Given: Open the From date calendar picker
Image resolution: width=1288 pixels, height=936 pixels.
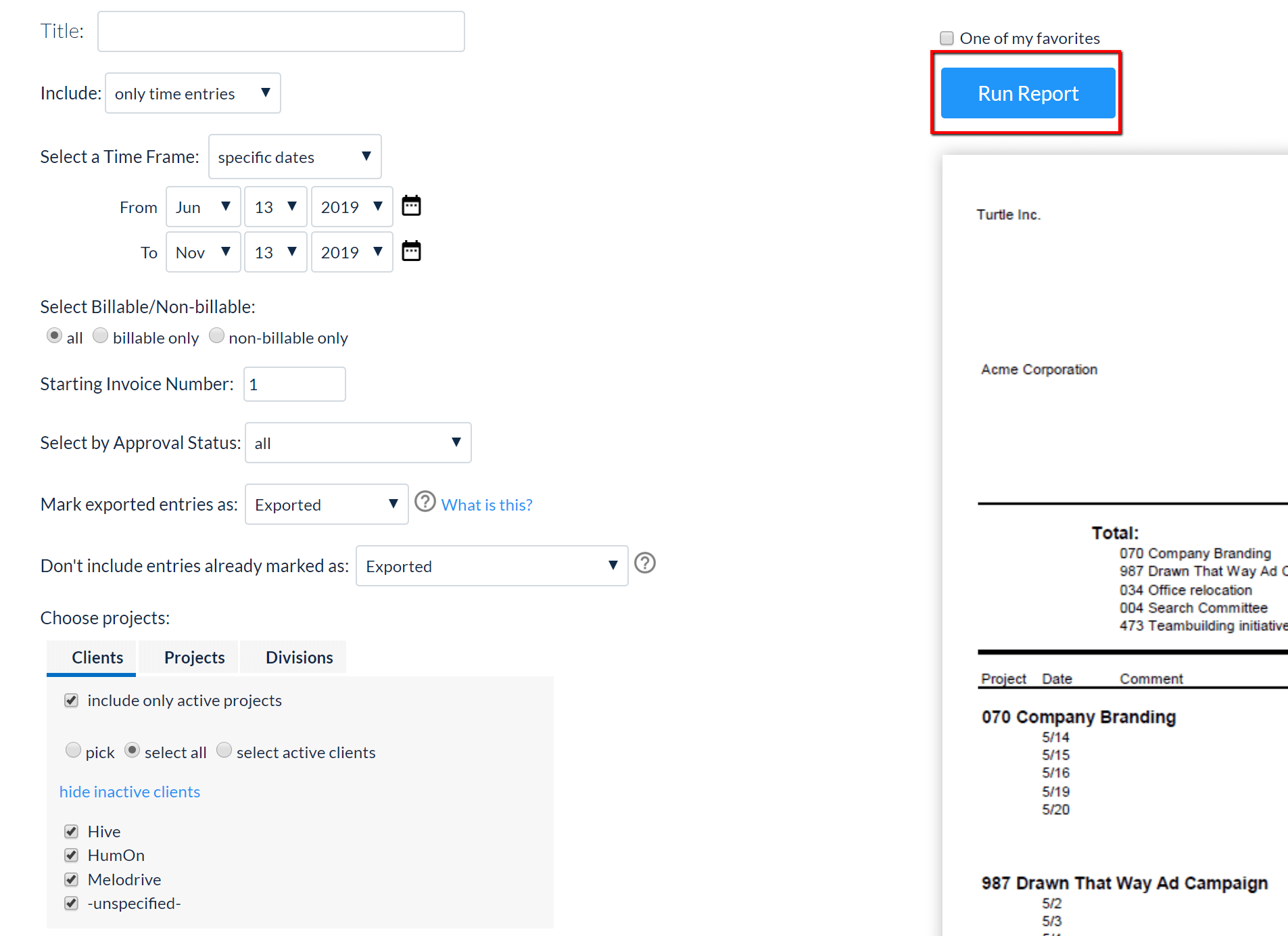Looking at the screenshot, I should click(x=411, y=206).
